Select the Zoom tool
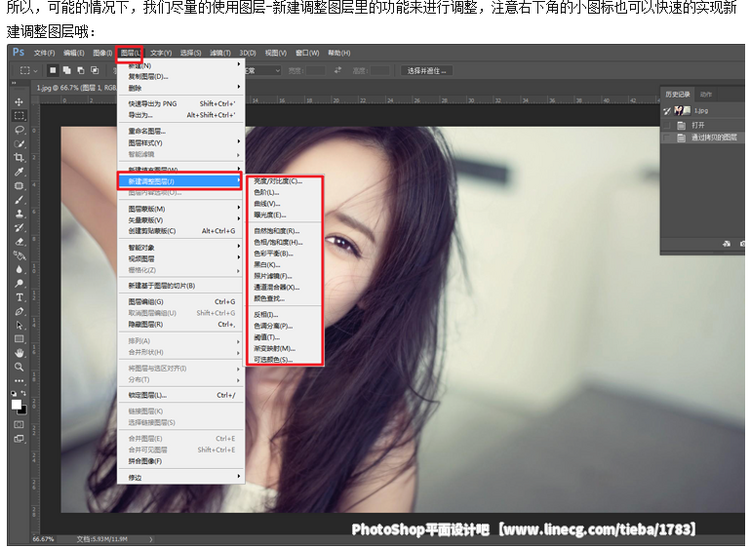 [19, 367]
